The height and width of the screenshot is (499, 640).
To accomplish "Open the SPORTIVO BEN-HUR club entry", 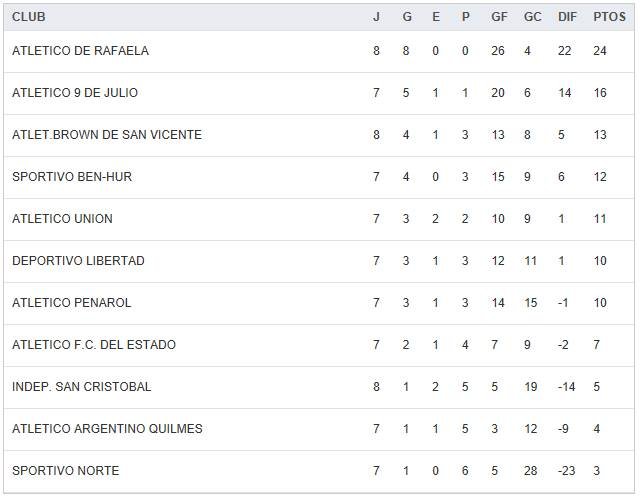I will 72,177.
